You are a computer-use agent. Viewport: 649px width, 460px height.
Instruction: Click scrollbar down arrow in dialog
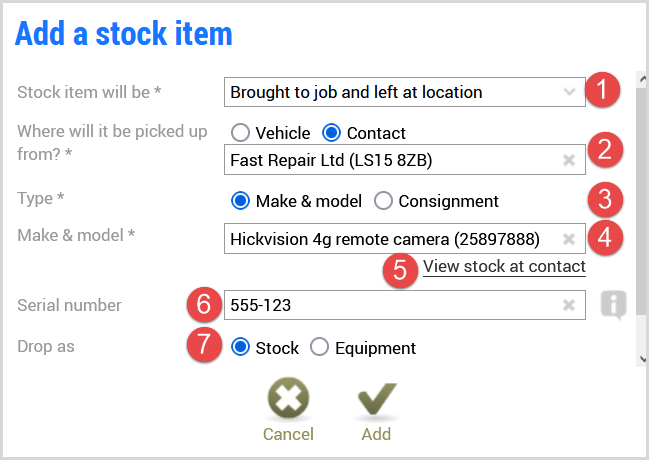tap(642, 359)
